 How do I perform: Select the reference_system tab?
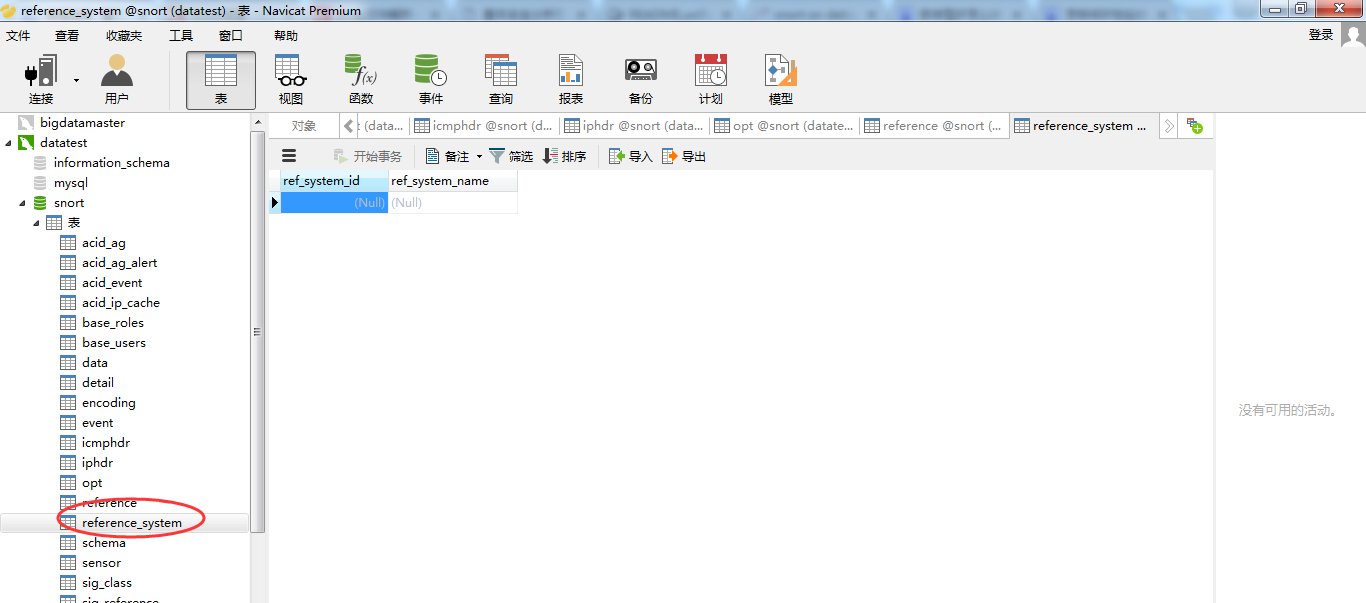(1083, 126)
